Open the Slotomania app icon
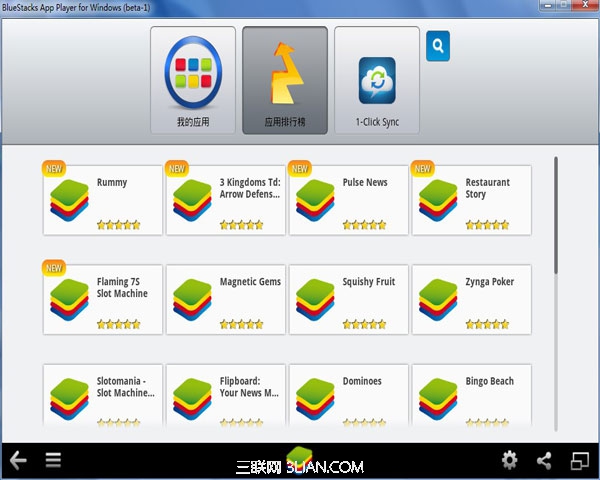Screen dimensions: 600x480 [x=69, y=399]
